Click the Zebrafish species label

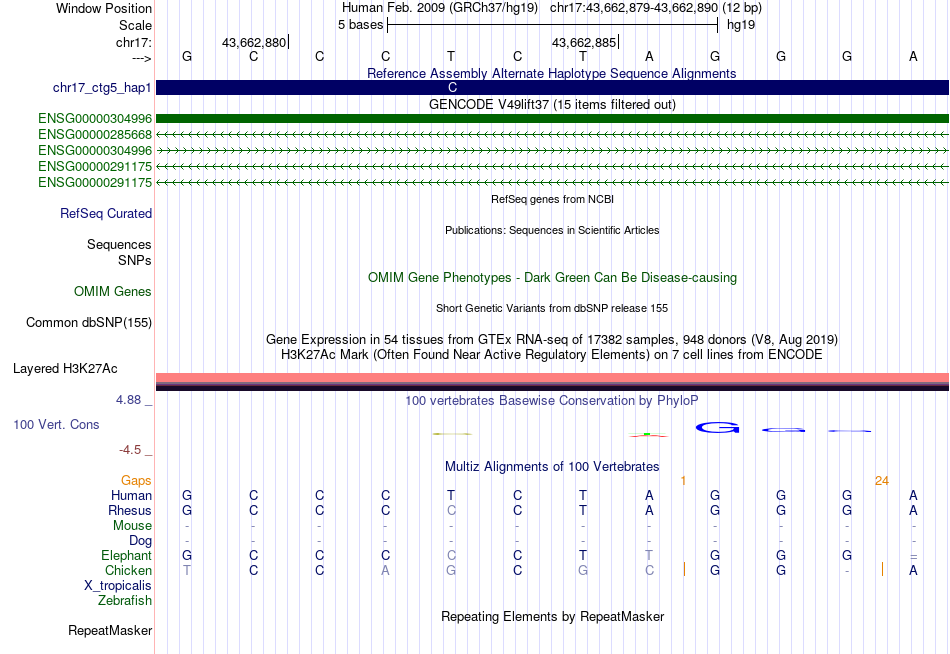125,601
